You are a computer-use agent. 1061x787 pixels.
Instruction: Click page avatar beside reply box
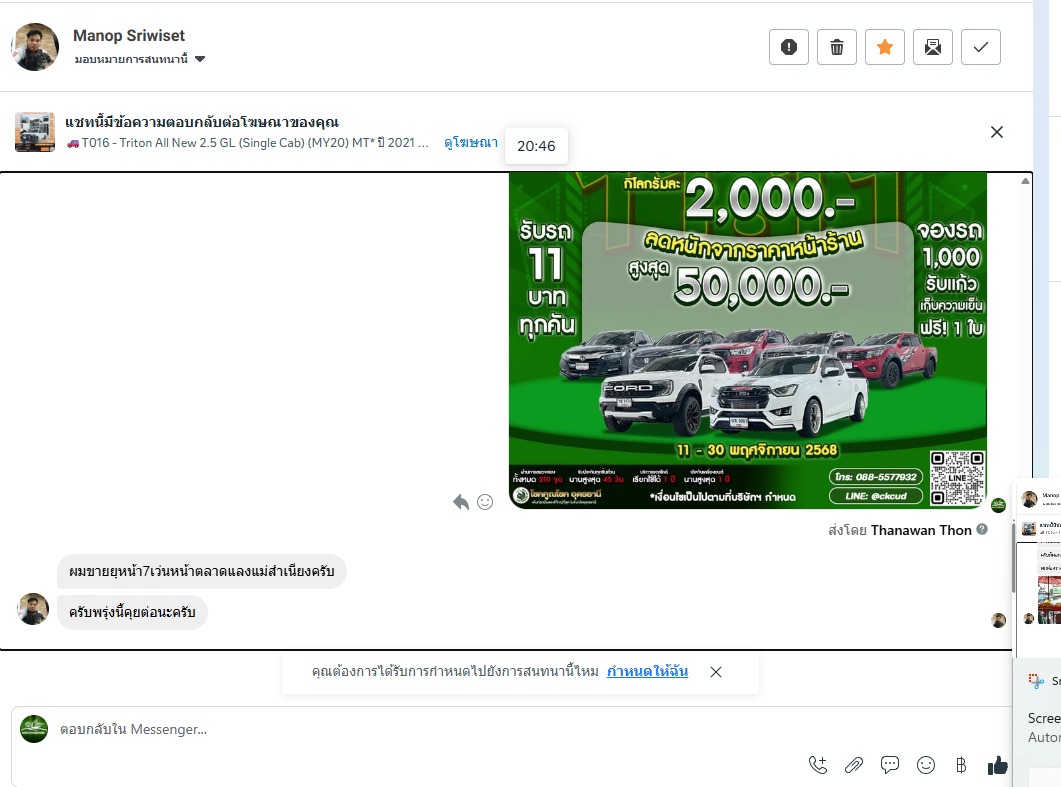(34, 729)
